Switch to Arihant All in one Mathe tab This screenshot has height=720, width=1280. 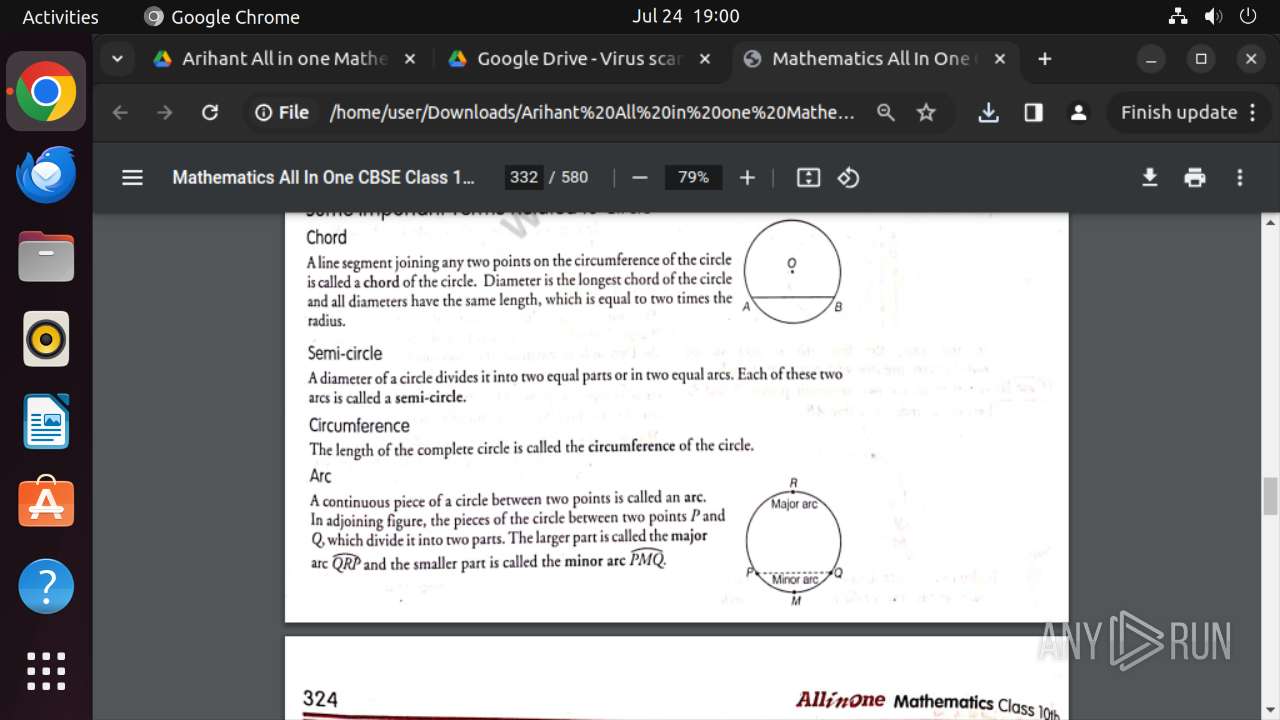[x=285, y=59]
